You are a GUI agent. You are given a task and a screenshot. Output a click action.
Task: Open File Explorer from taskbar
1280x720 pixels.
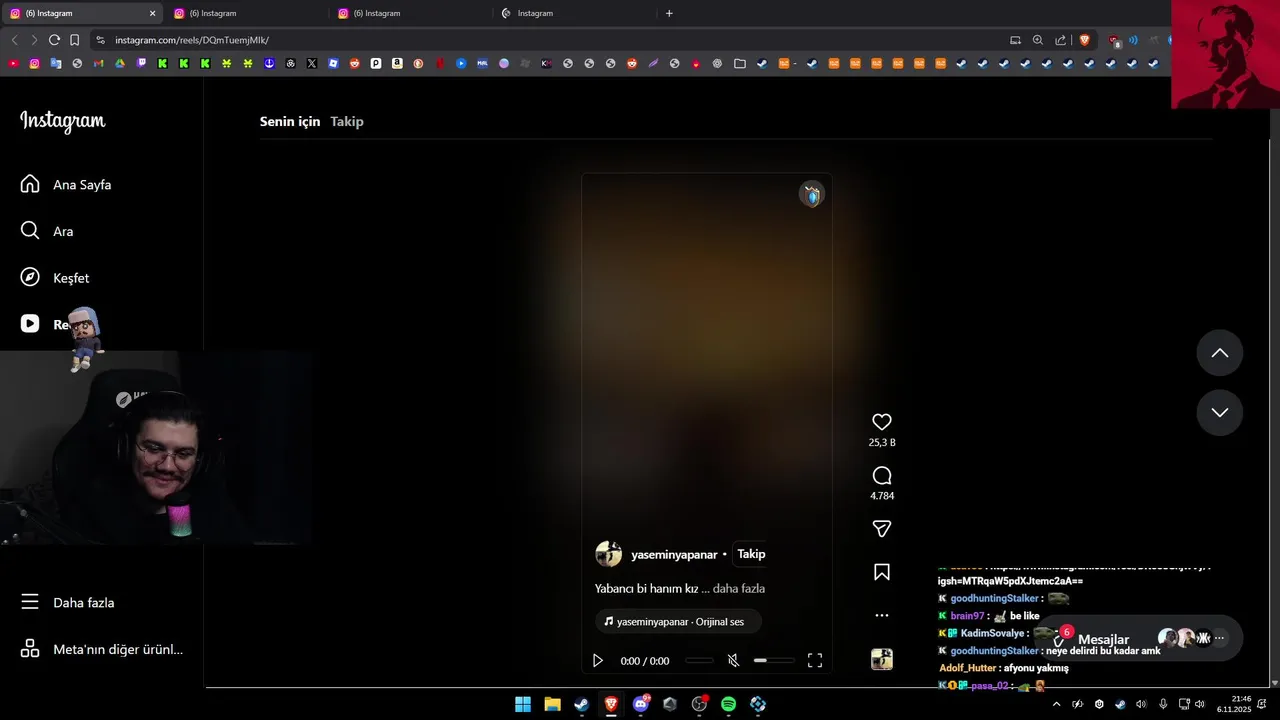pos(552,704)
